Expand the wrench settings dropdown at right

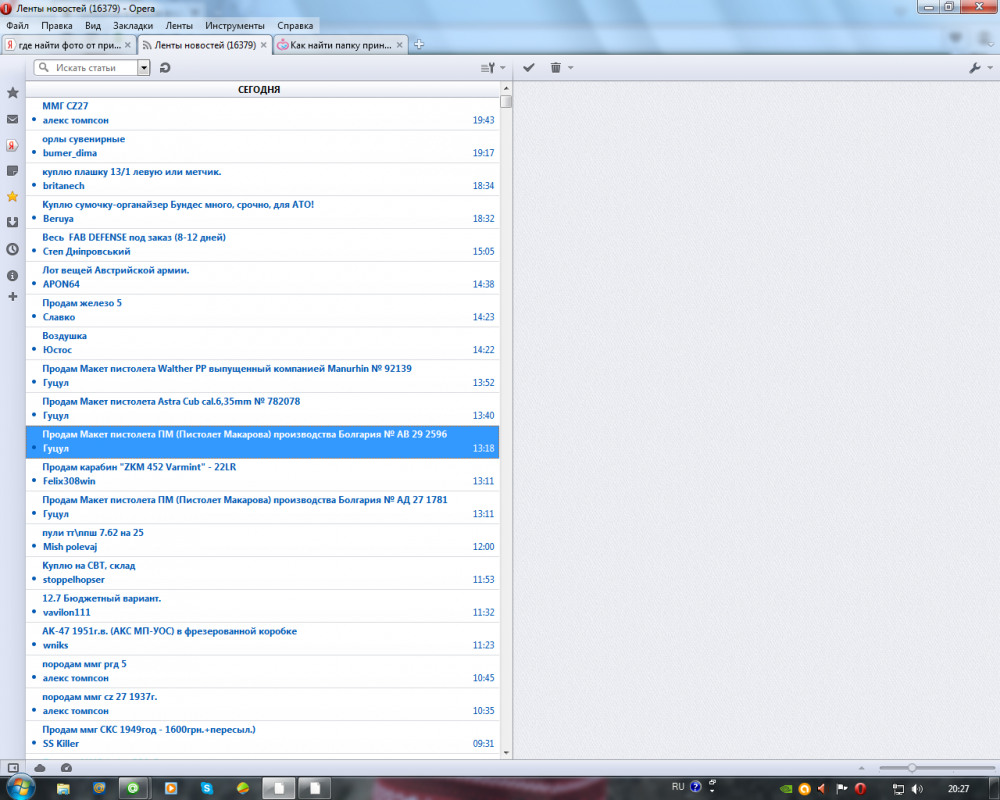coord(979,68)
